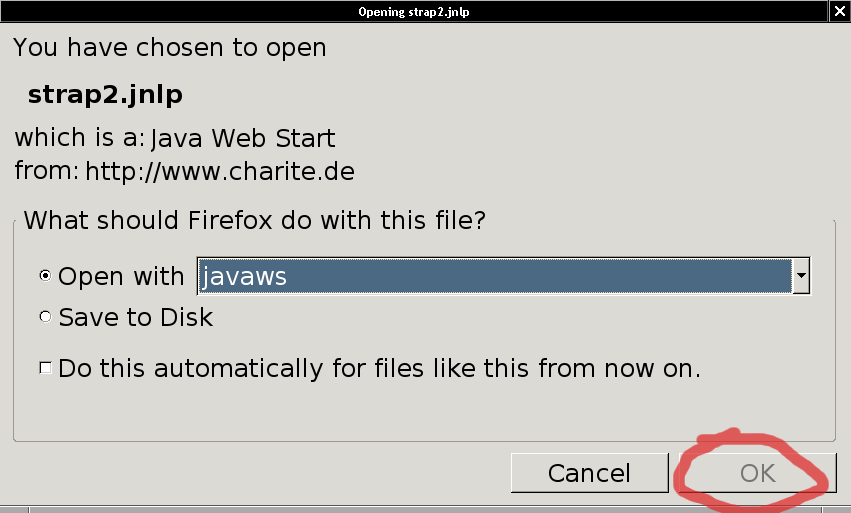
Task: Expand the dropdown arrow beside javaws
Action: pyautogui.click(x=800, y=276)
